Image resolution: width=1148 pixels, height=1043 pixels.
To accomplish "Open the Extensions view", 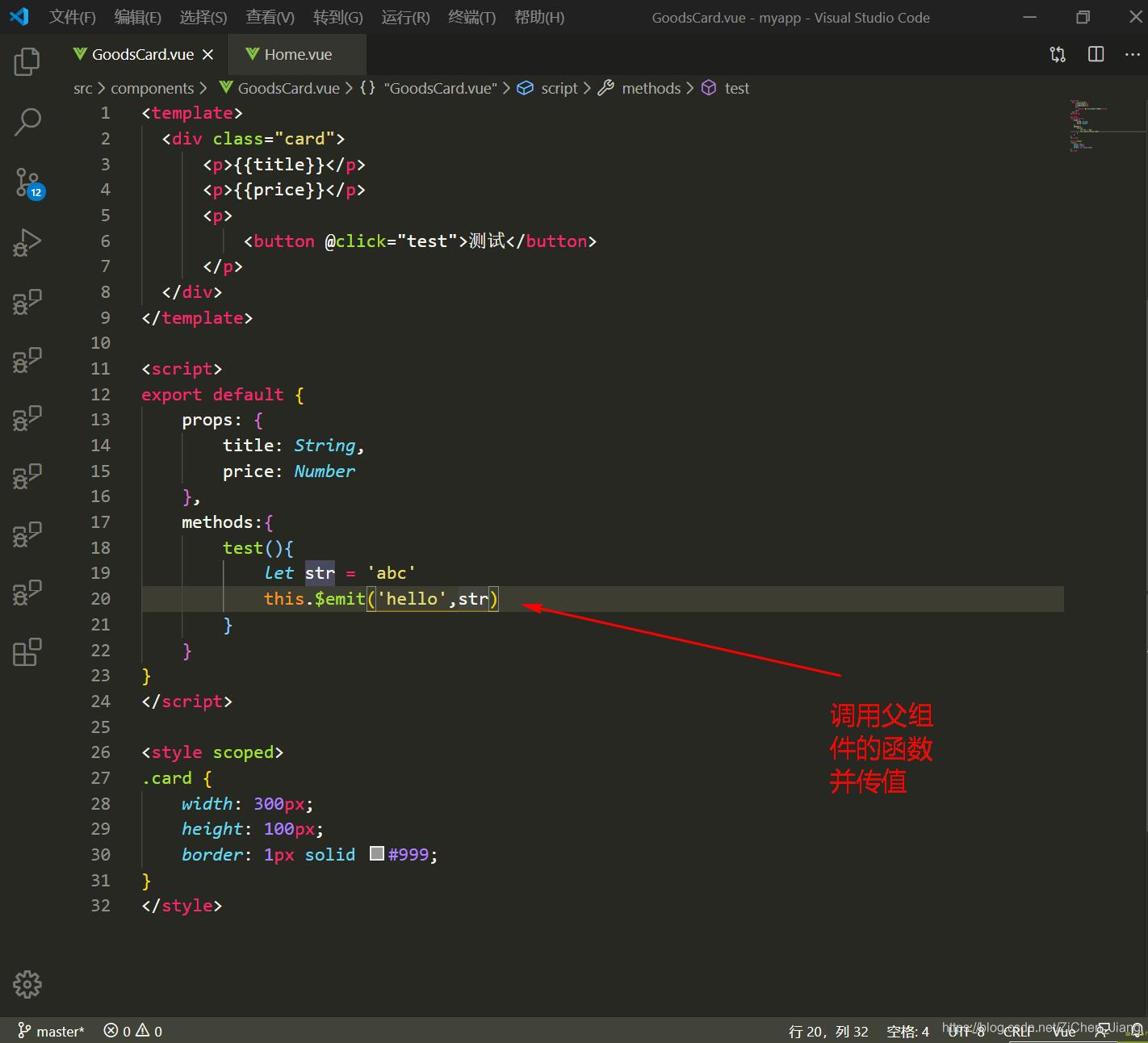I will [27, 652].
